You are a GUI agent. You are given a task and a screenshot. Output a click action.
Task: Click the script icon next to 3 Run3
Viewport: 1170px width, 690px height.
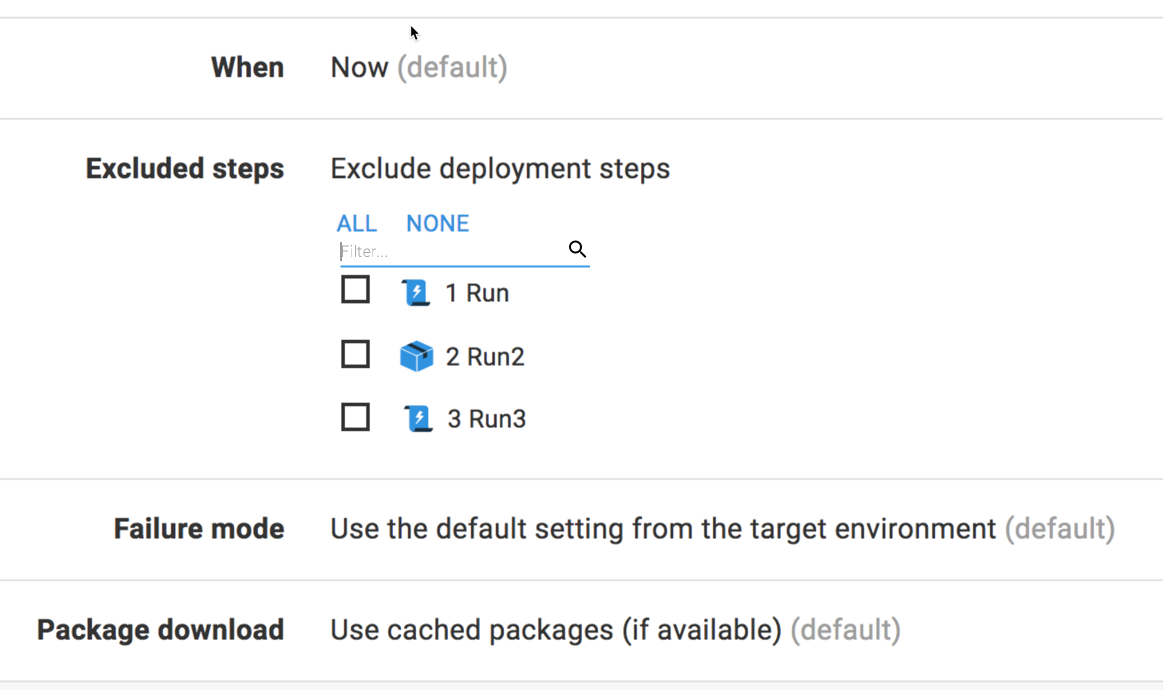418,418
